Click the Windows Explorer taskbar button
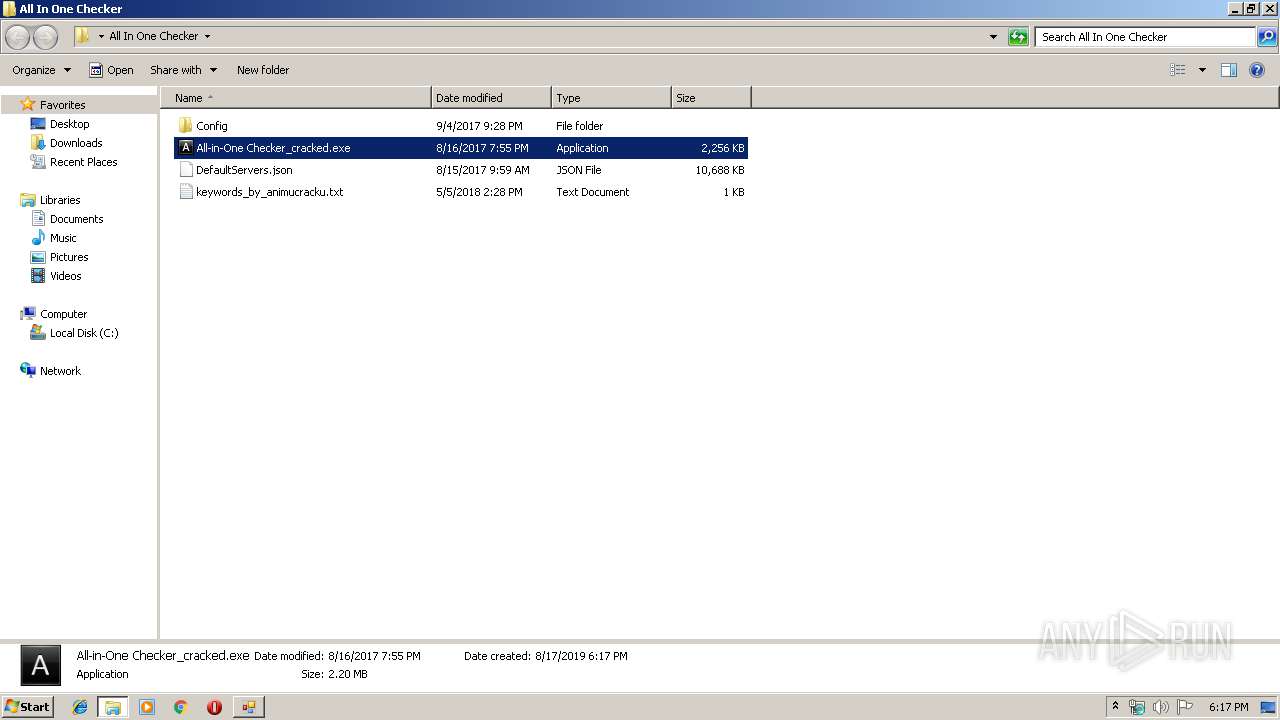 pos(113,707)
